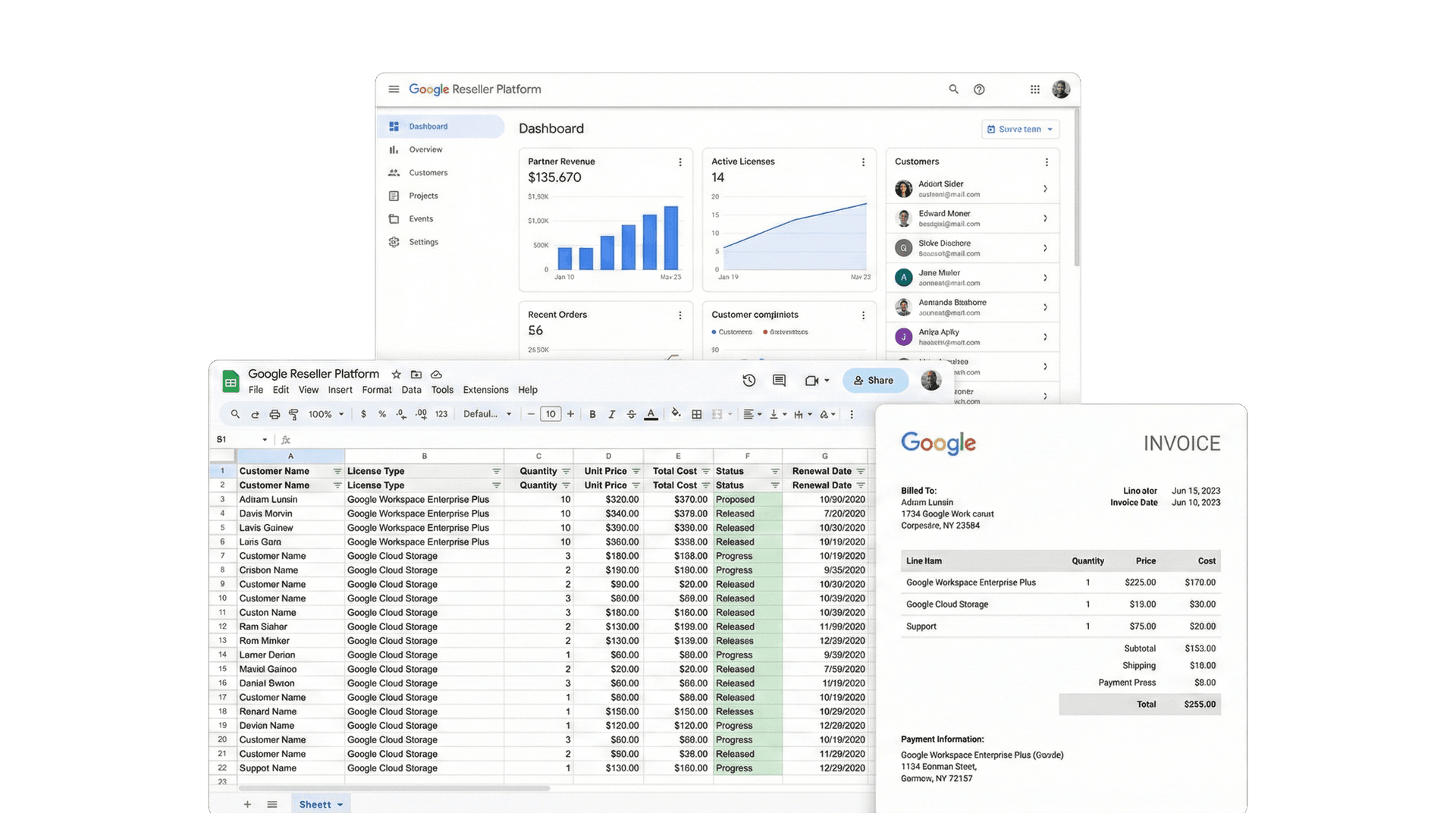Image resolution: width=1456 pixels, height=813 pixels.
Task: Click the print icon in Sheets toolbar
Action: point(274,414)
